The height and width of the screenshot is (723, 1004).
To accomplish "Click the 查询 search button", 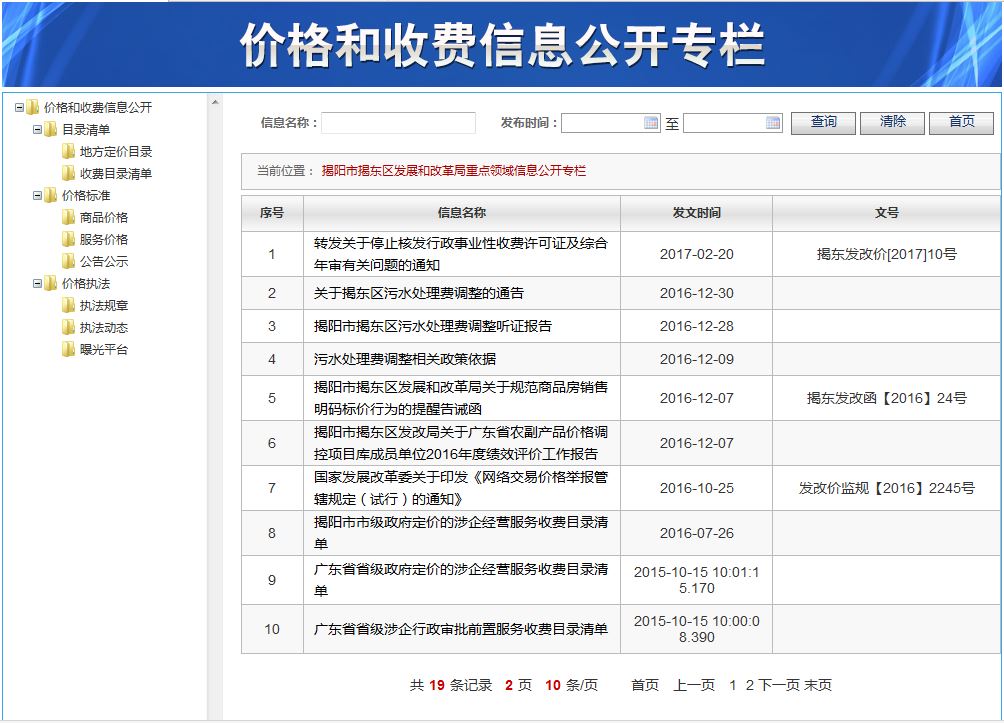I will tap(823, 122).
